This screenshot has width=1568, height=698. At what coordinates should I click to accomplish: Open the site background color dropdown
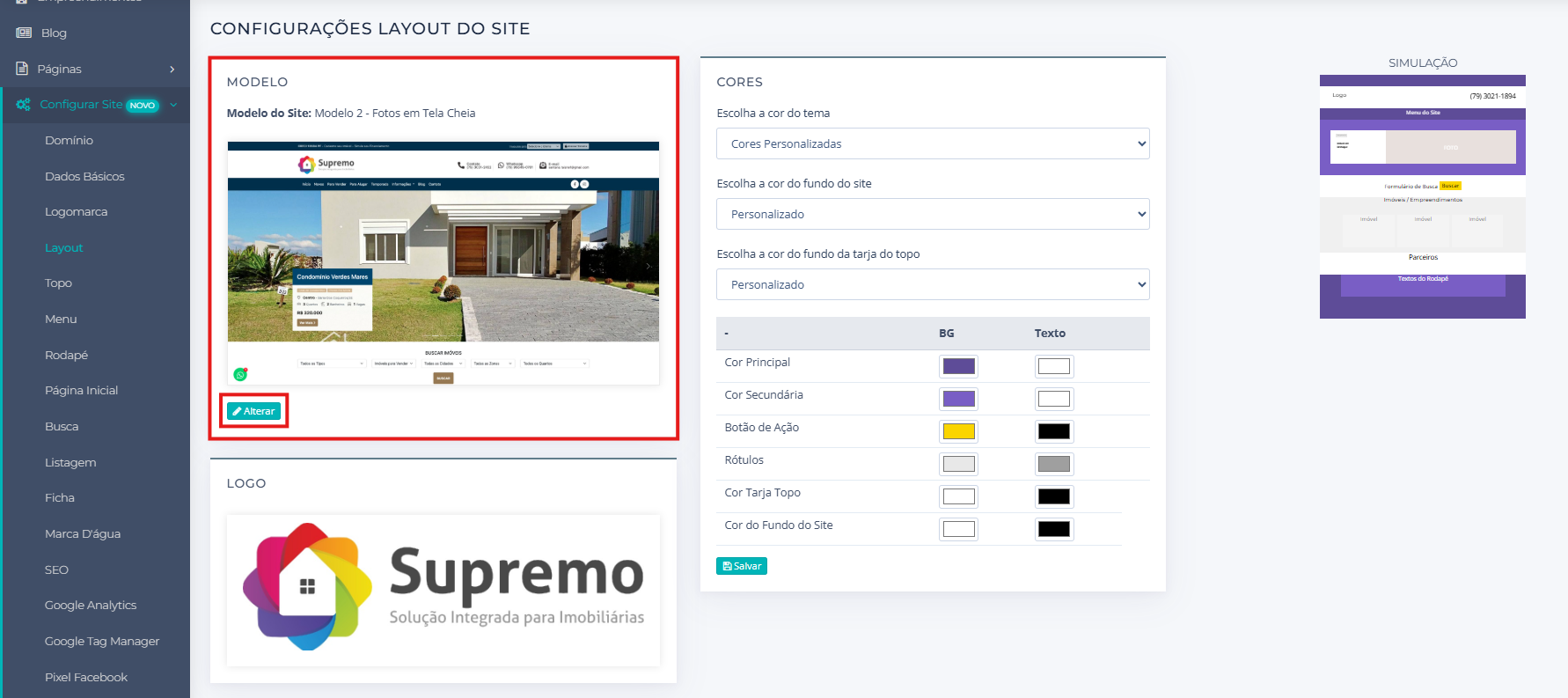click(933, 214)
